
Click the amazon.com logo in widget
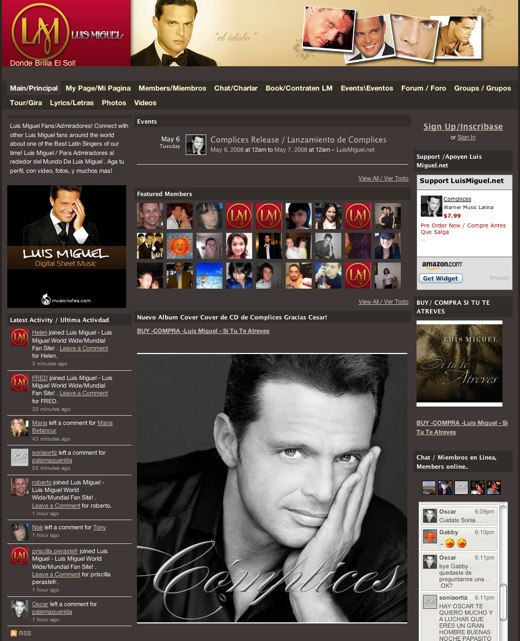[x=442, y=265]
